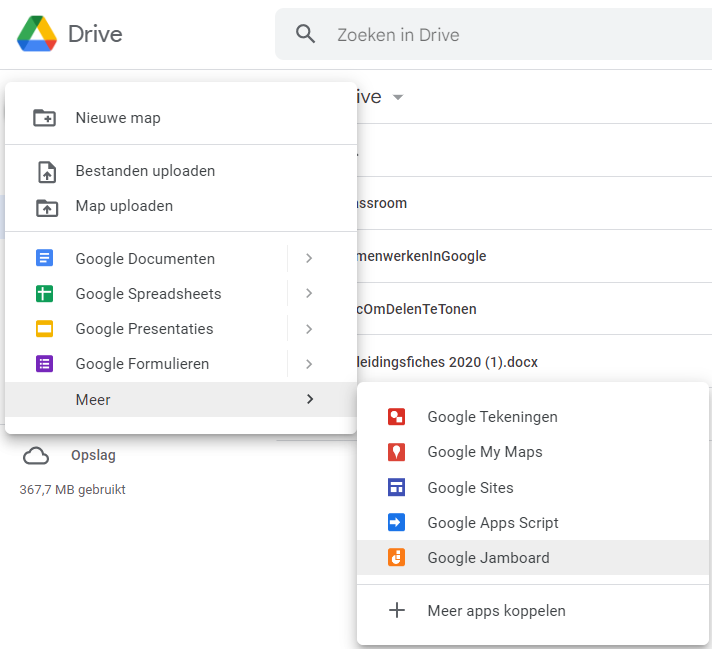The width and height of the screenshot is (712, 649).
Task: Select Bestanden uploaden menu entry
Action: point(181,171)
